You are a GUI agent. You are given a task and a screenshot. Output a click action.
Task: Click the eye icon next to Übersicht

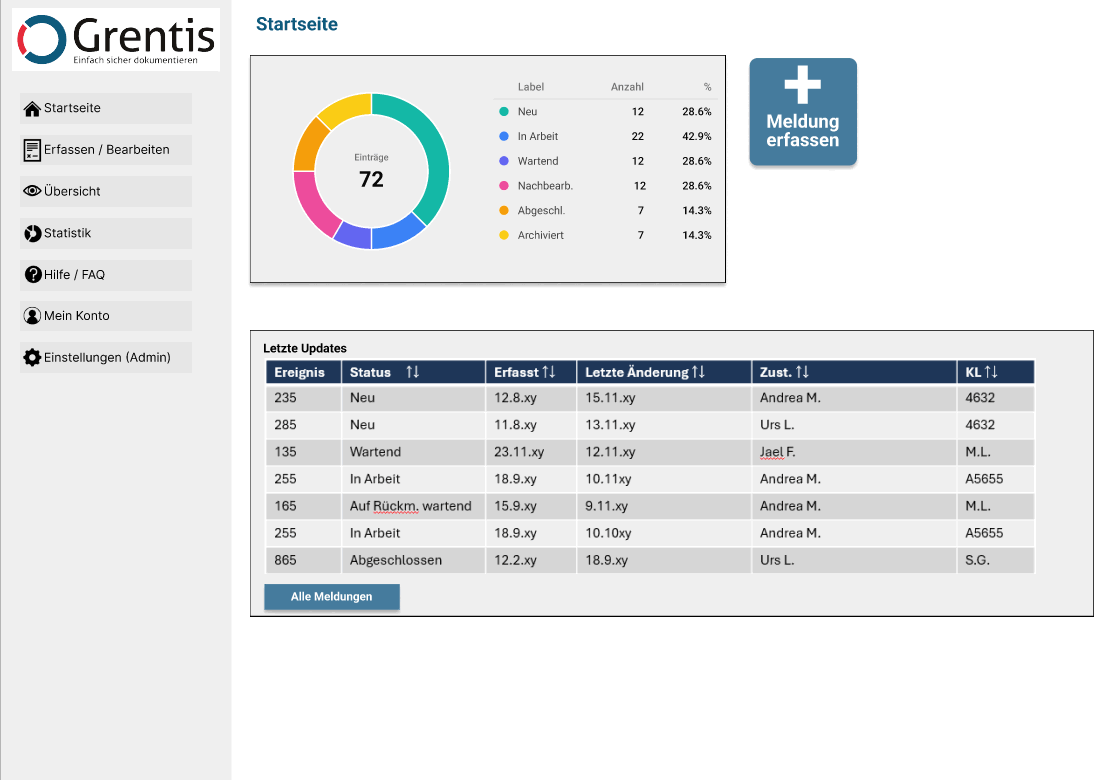coord(32,191)
